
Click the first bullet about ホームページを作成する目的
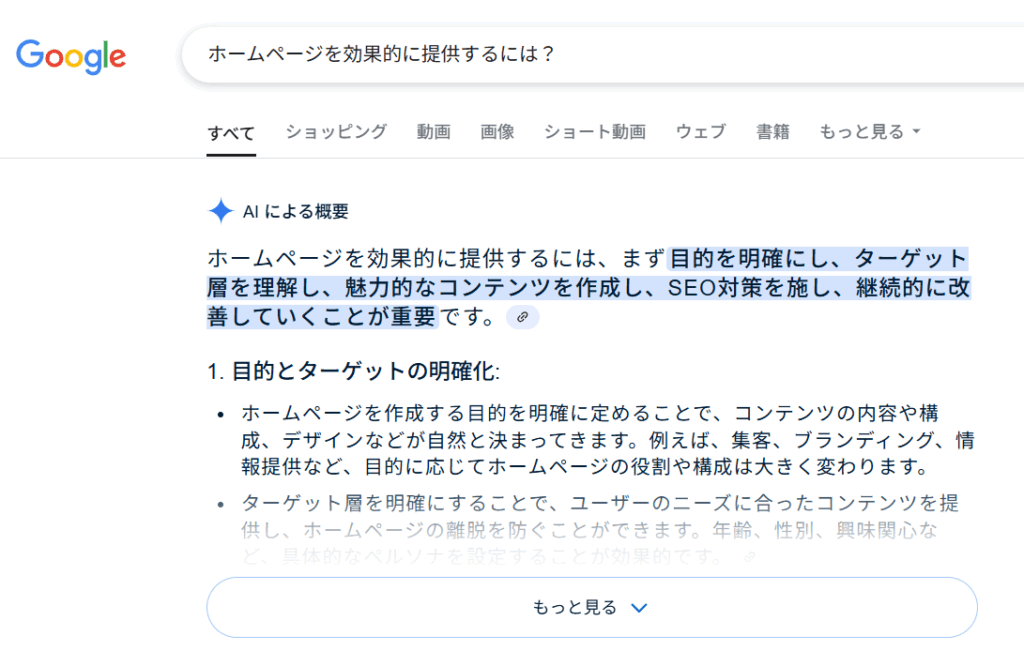click(607, 439)
